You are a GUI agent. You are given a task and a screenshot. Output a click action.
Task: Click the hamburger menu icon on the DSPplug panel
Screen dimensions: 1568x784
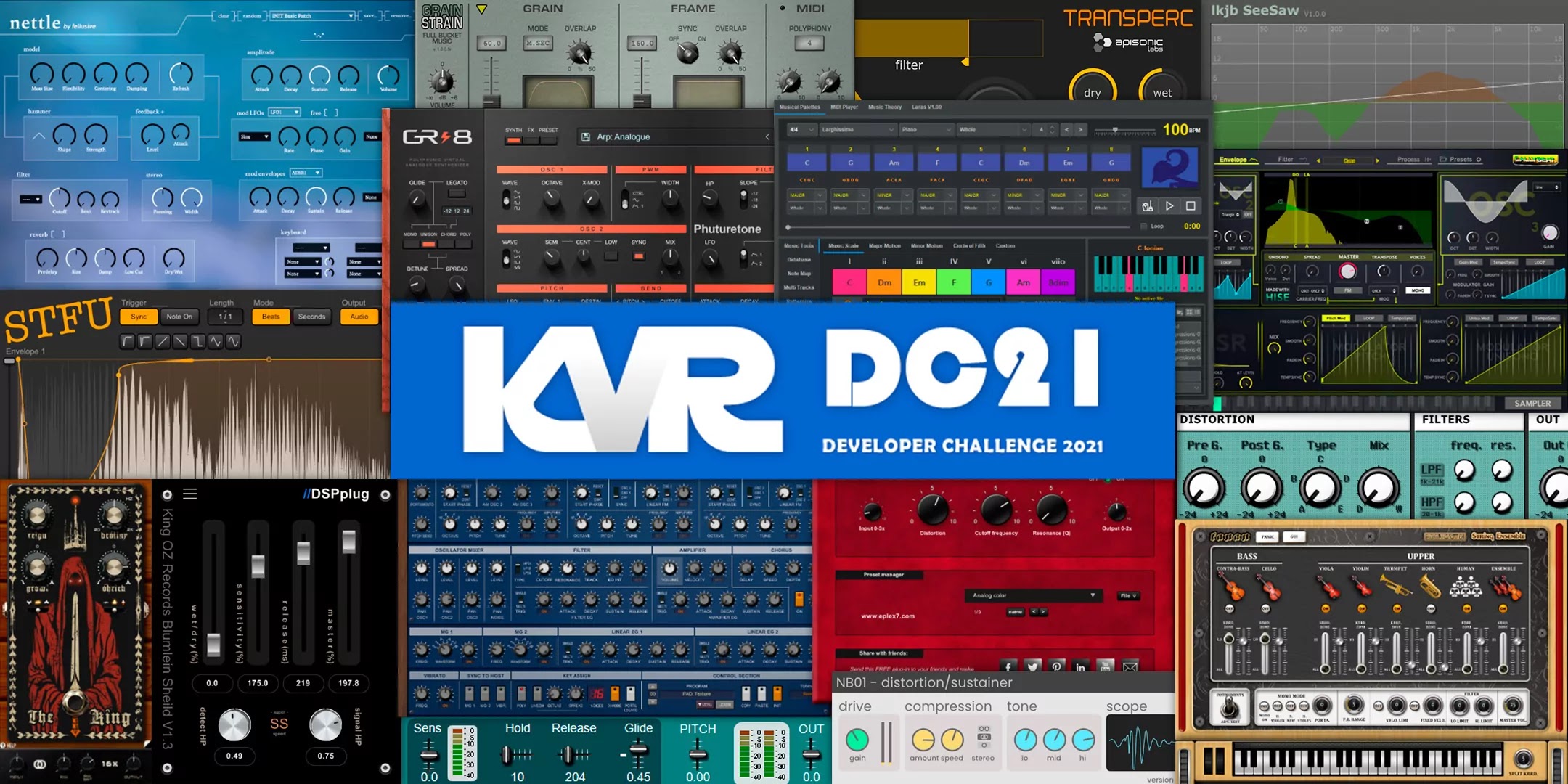point(189,494)
